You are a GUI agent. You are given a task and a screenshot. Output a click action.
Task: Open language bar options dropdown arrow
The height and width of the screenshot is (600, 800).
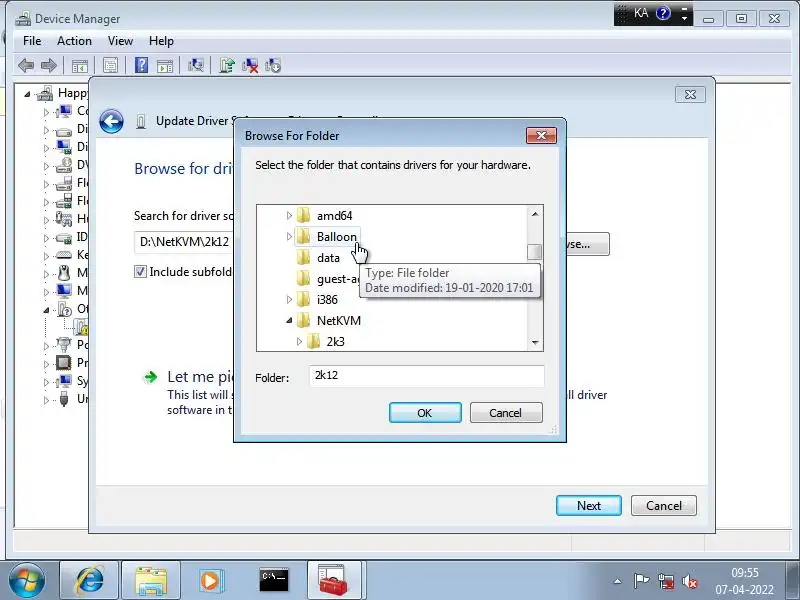pos(684,18)
